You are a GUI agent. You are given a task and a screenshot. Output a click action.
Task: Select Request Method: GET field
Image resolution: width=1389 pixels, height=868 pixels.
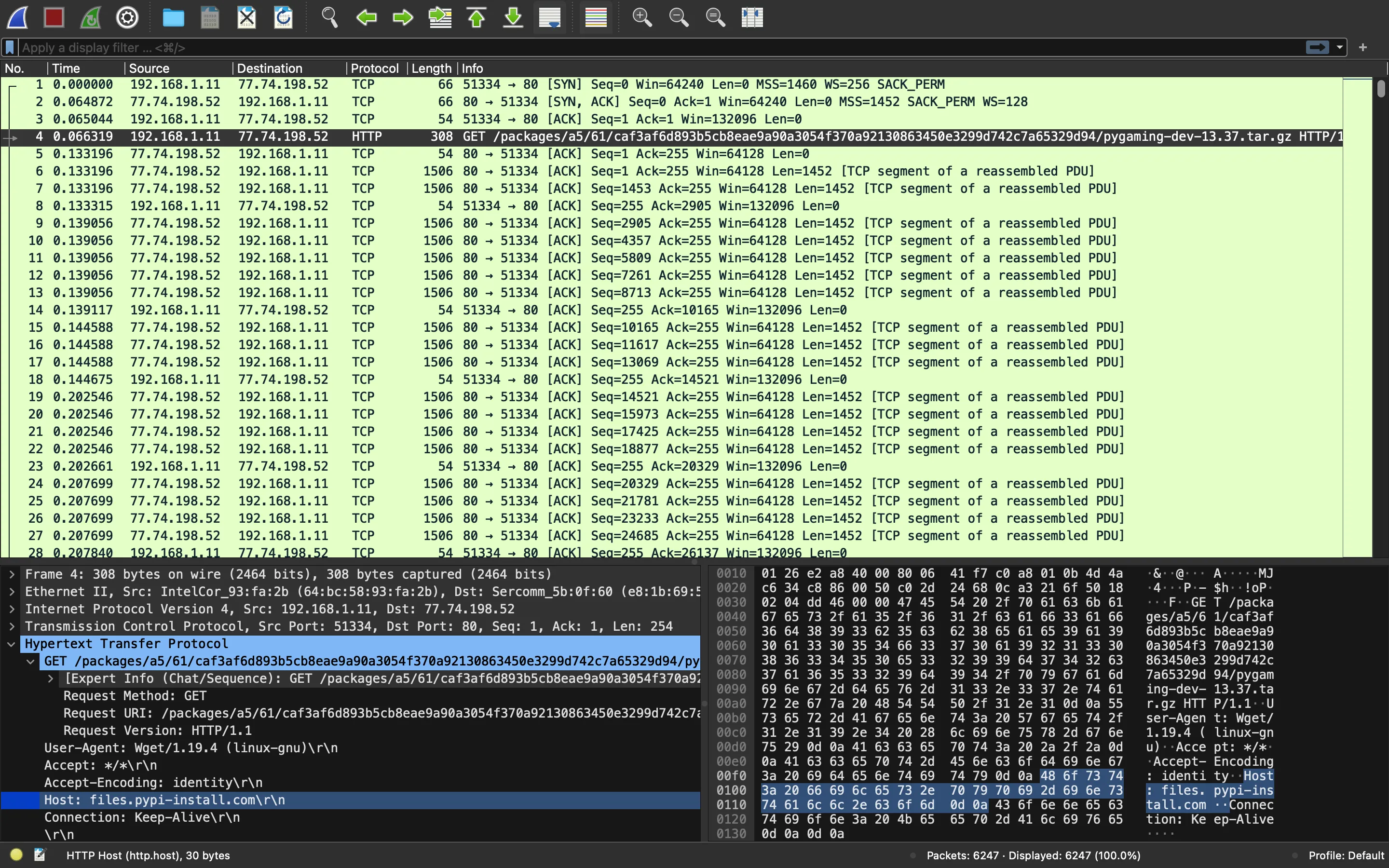[135, 696]
